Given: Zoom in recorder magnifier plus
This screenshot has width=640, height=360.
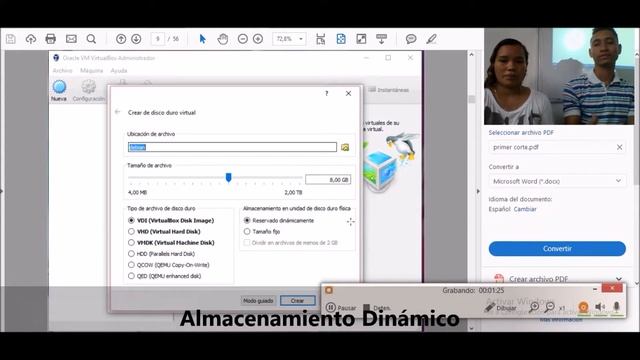Looking at the screenshot, I should (x=533, y=307).
